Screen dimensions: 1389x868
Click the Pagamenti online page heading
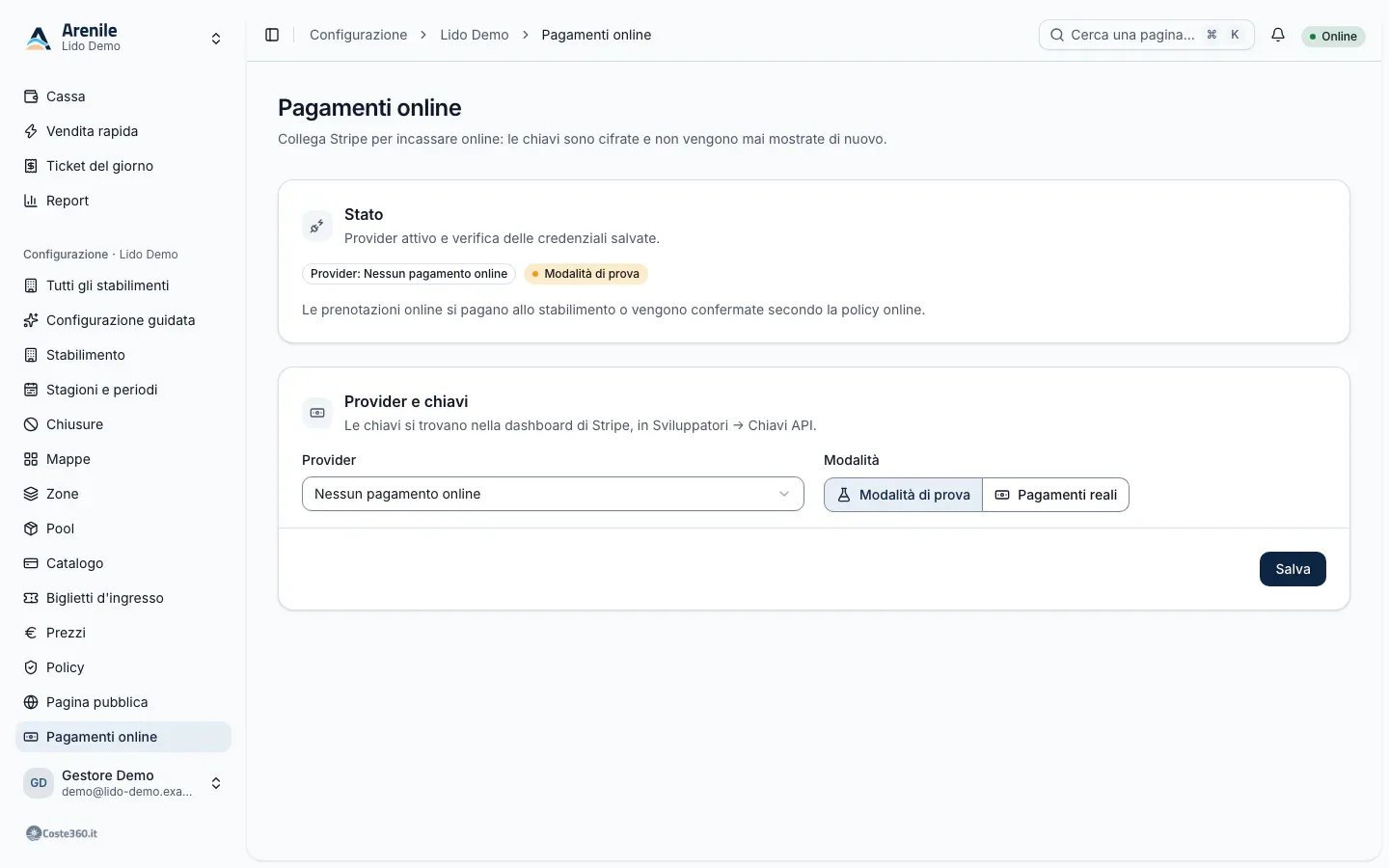pyautogui.click(x=369, y=108)
